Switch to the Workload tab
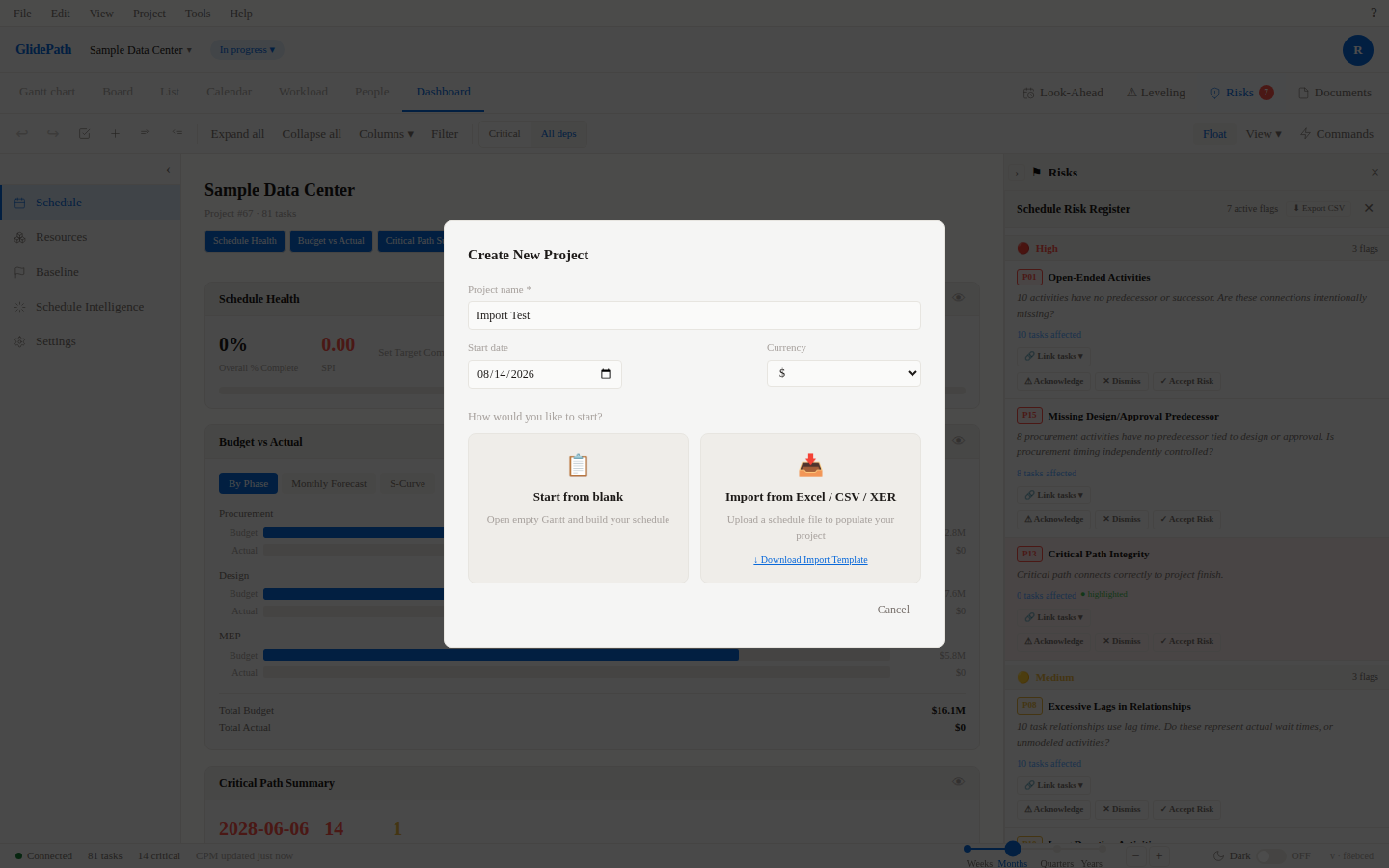1389x868 pixels. (x=303, y=92)
